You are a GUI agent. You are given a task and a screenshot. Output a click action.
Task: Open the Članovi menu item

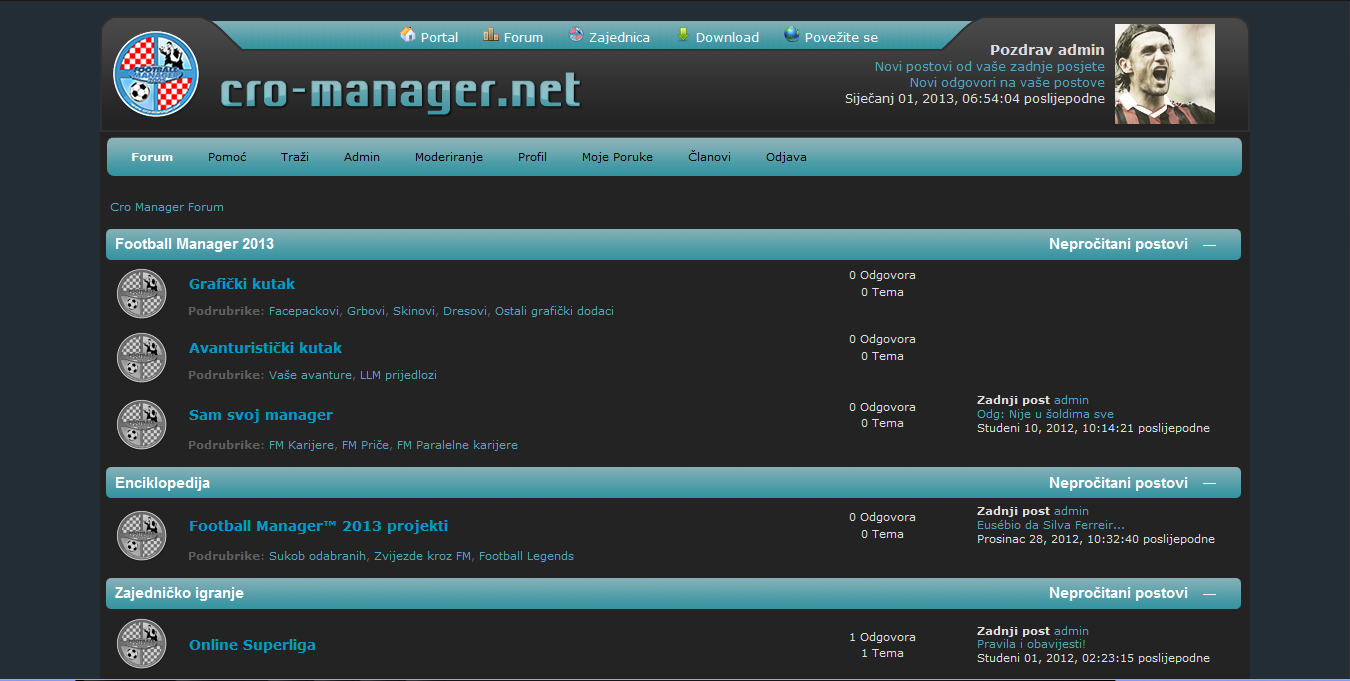coord(709,157)
